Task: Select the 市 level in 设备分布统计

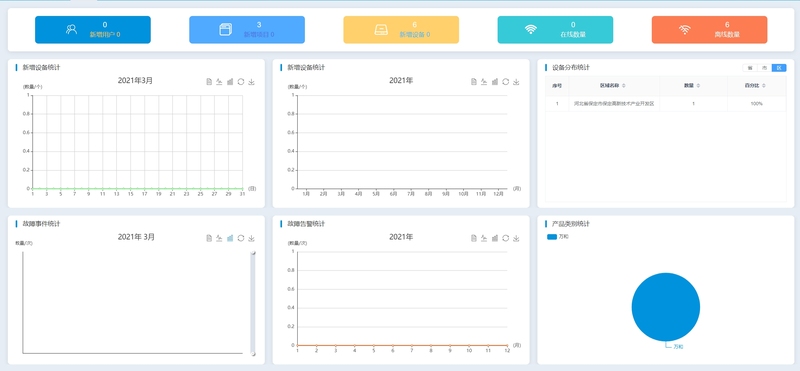Action: tap(764, 68)
